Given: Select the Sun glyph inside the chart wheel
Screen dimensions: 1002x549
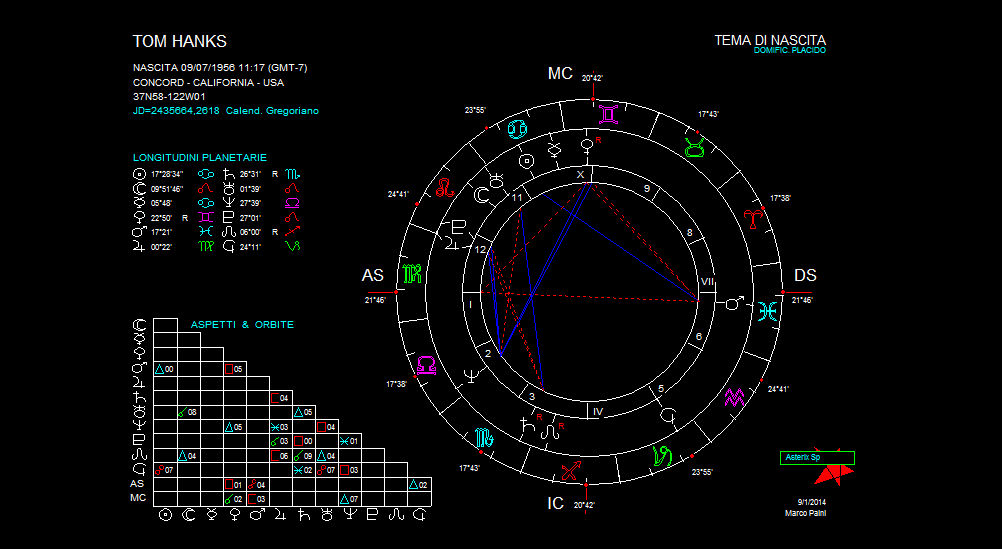Looking at the screenshot, I should click(x=526, y=161).
